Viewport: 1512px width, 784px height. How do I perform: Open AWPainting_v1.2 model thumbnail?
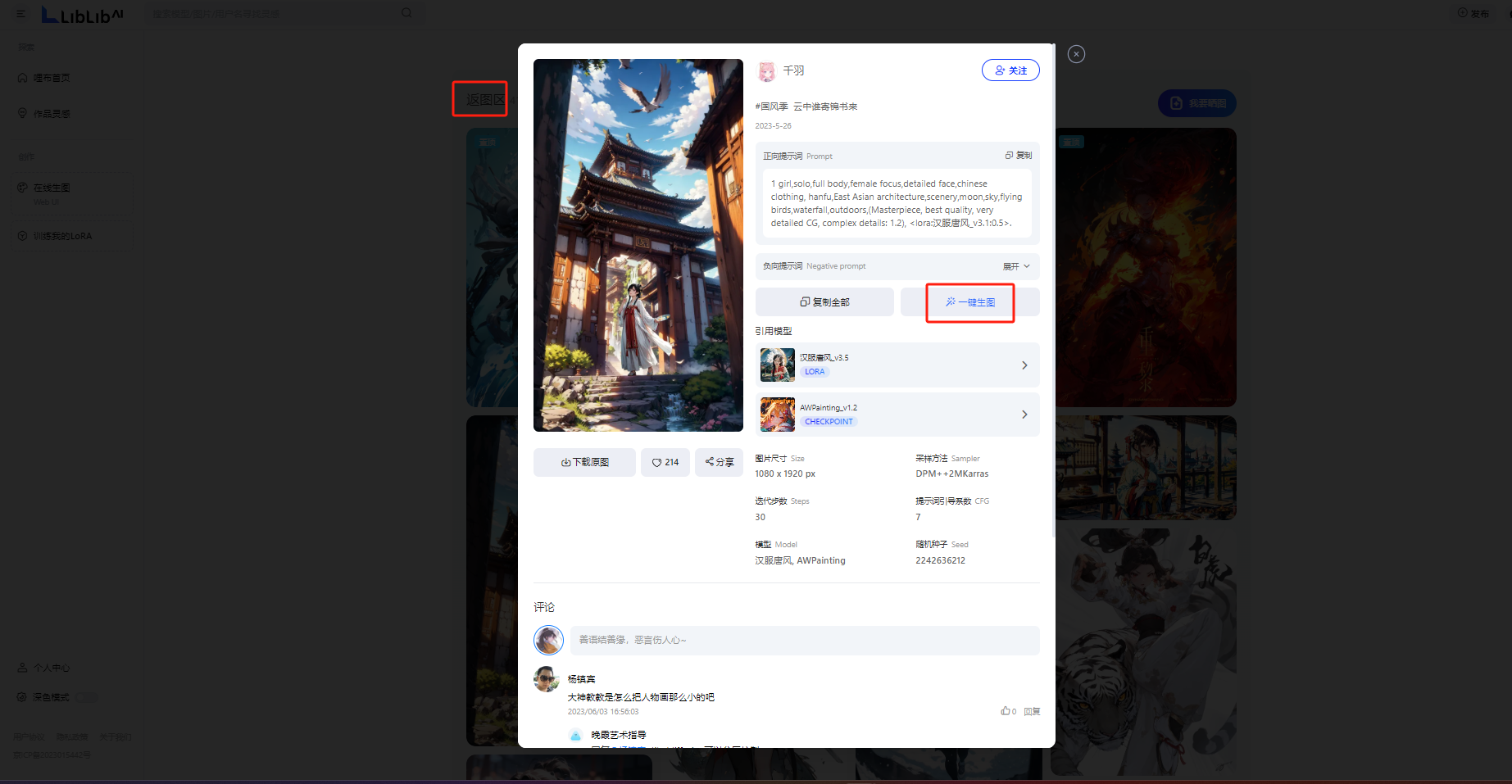point(777,415)
